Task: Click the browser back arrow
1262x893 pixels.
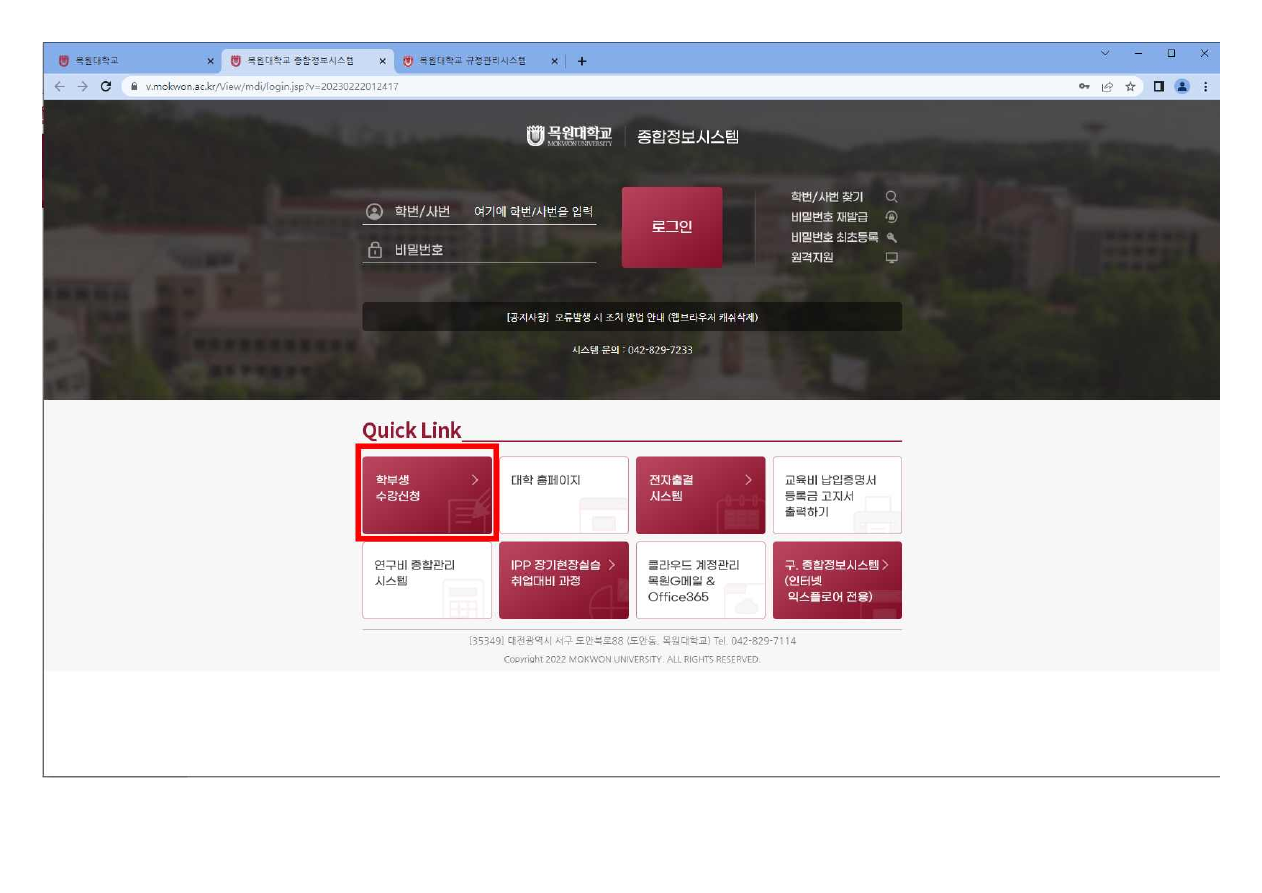Action: click(59, 87)
